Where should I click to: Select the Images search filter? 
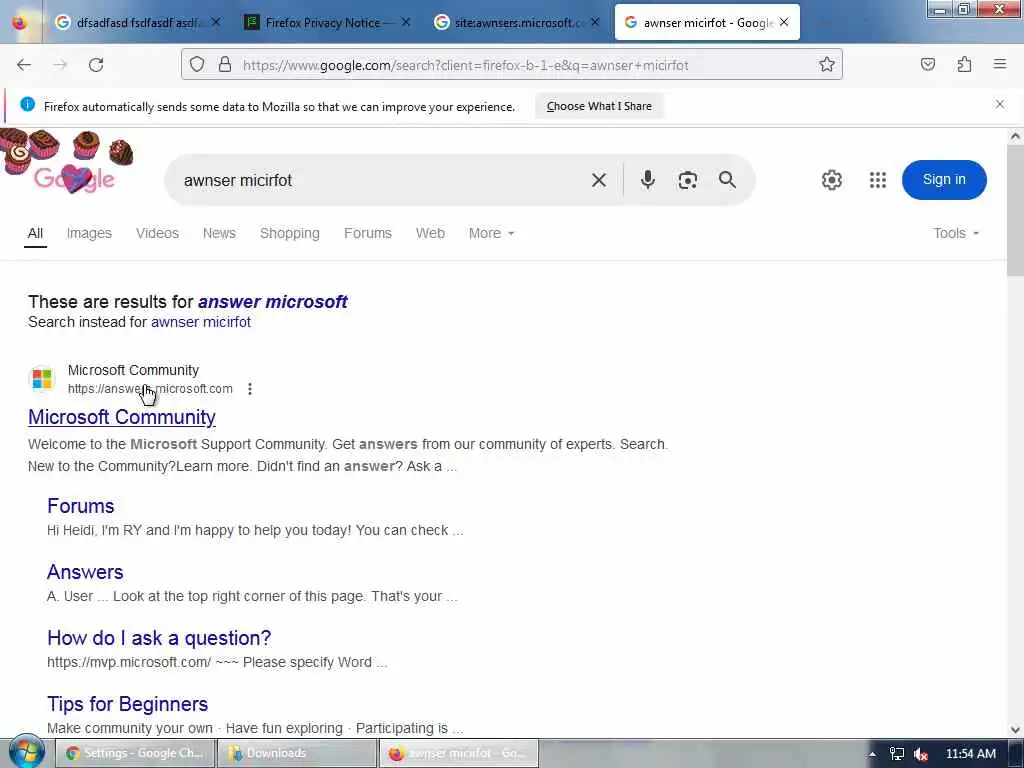pyautogui.click(x=89, y=233)
